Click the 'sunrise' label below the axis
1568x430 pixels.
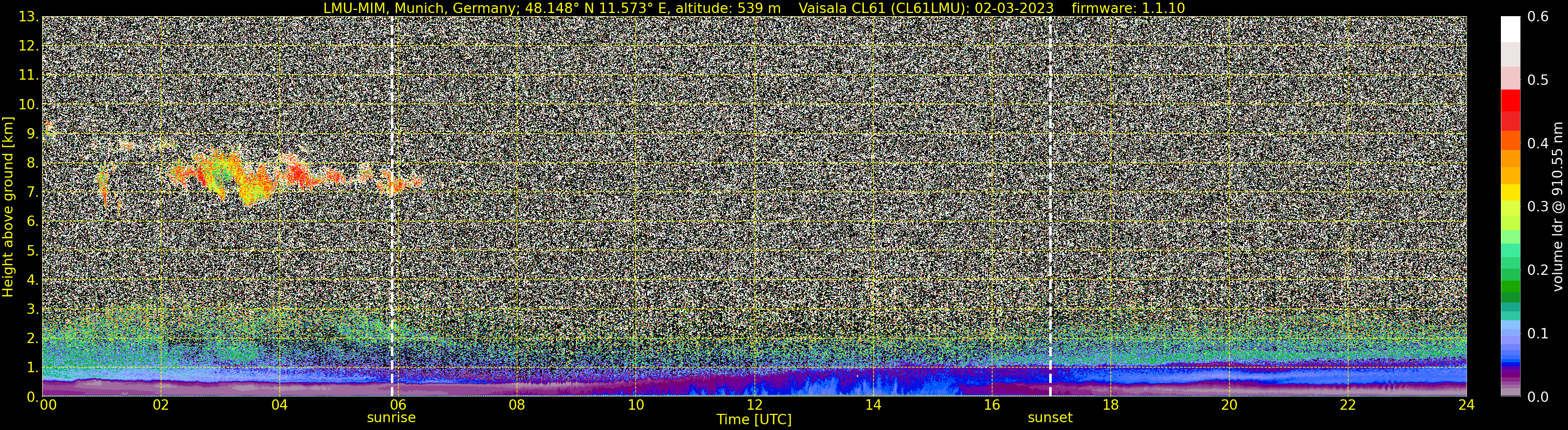391,418
